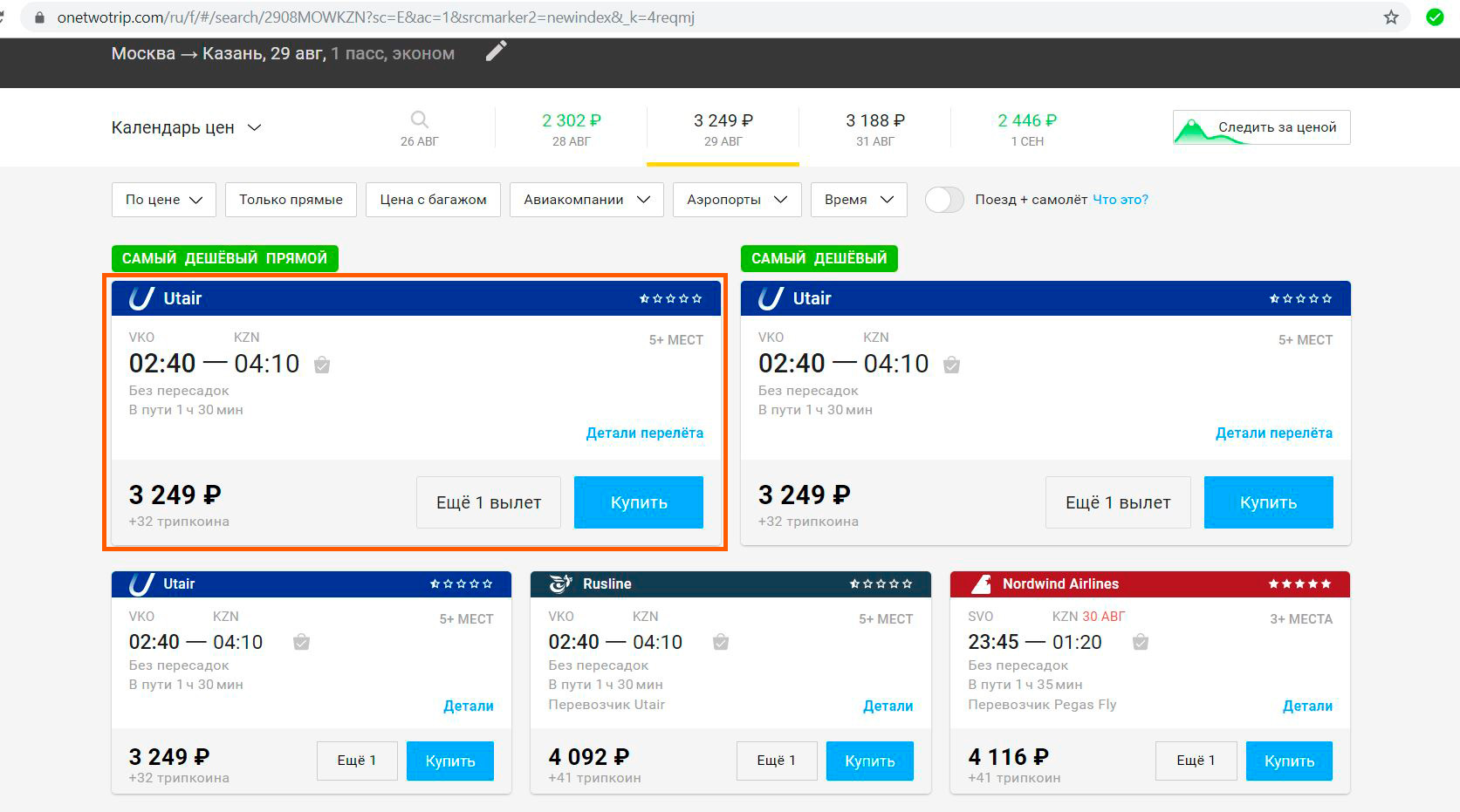Image resolution: width=1460 pixels, height=812 pixels.
Task: Click star rating in Rusline card
Action: [881, 583]
